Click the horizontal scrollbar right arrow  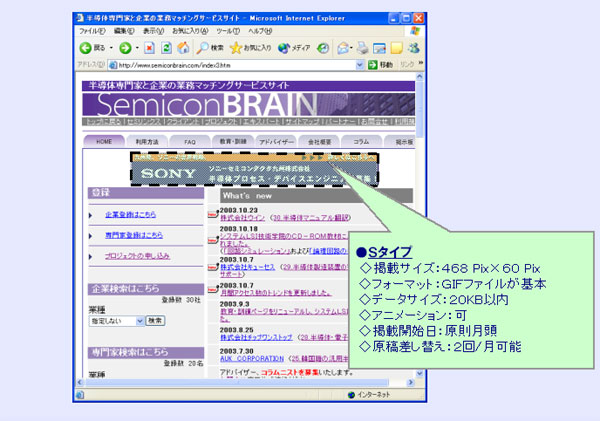click(411, 382)
